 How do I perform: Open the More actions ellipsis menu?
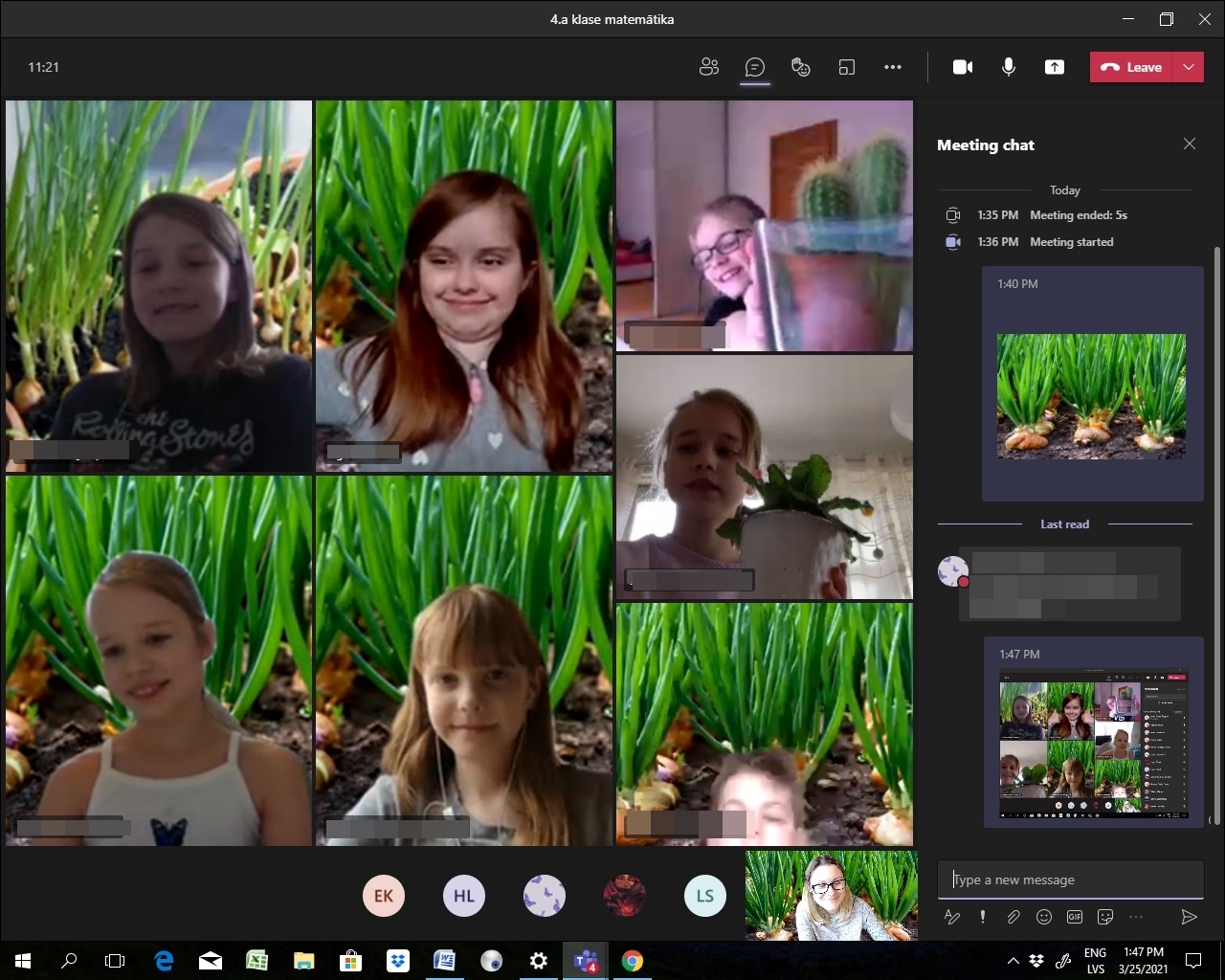pos(893,67)
